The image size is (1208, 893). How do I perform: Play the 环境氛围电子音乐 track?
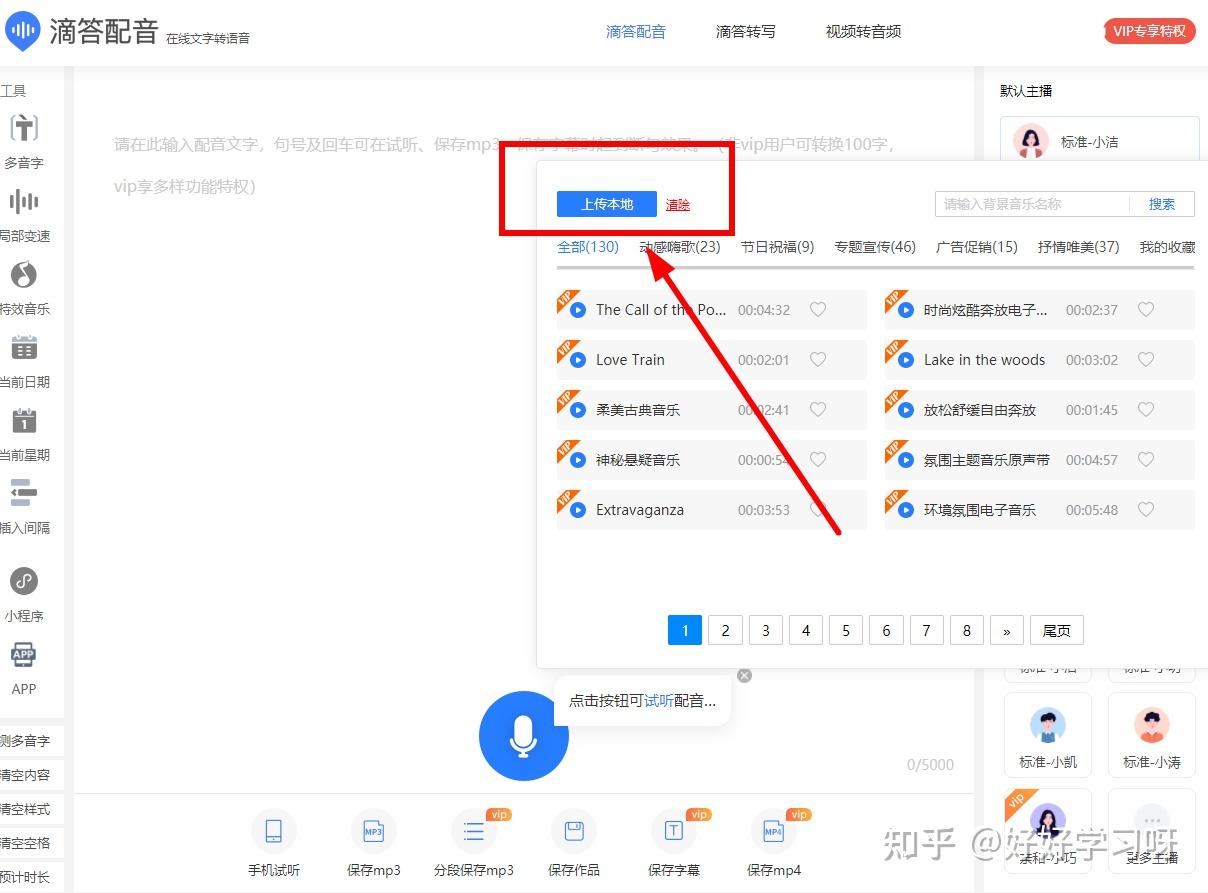[x=905, y=510]
